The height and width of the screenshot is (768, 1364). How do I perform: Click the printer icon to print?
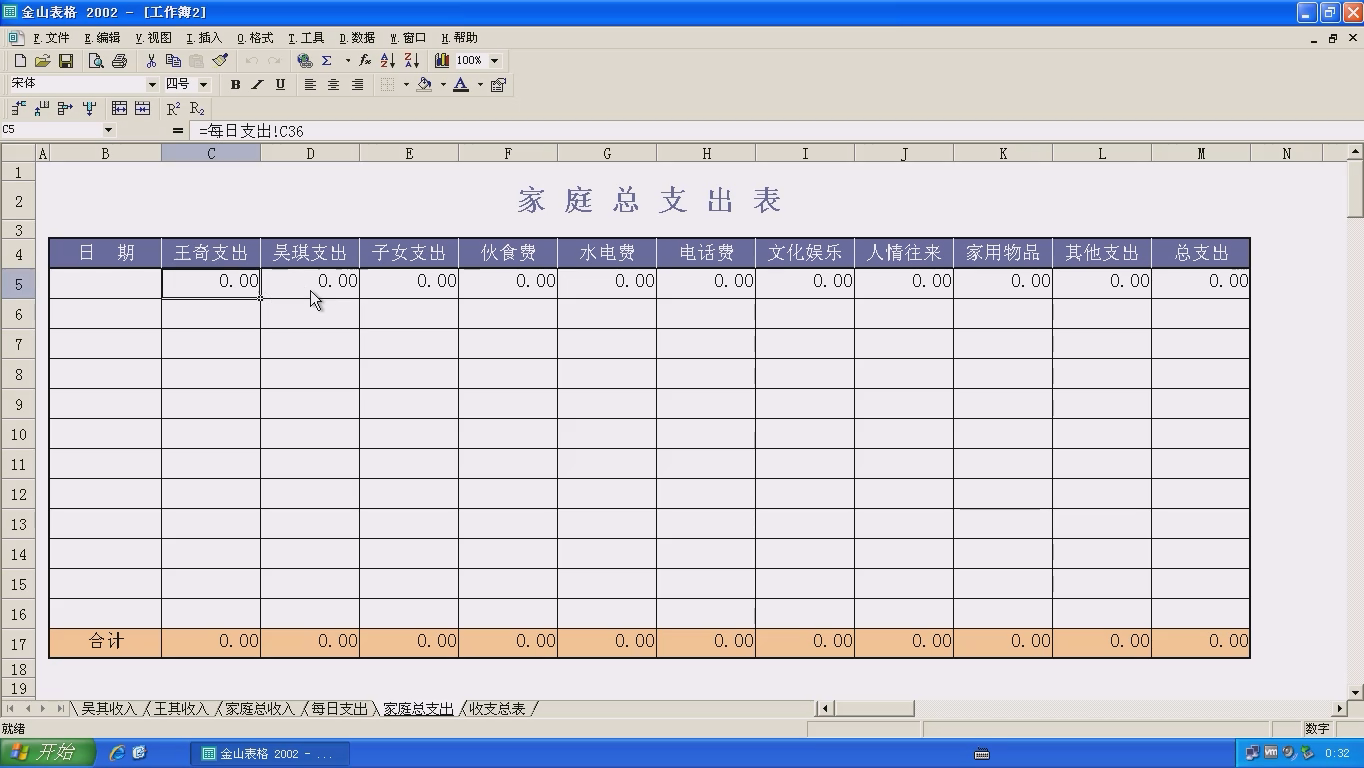click(x=119, y=61)
